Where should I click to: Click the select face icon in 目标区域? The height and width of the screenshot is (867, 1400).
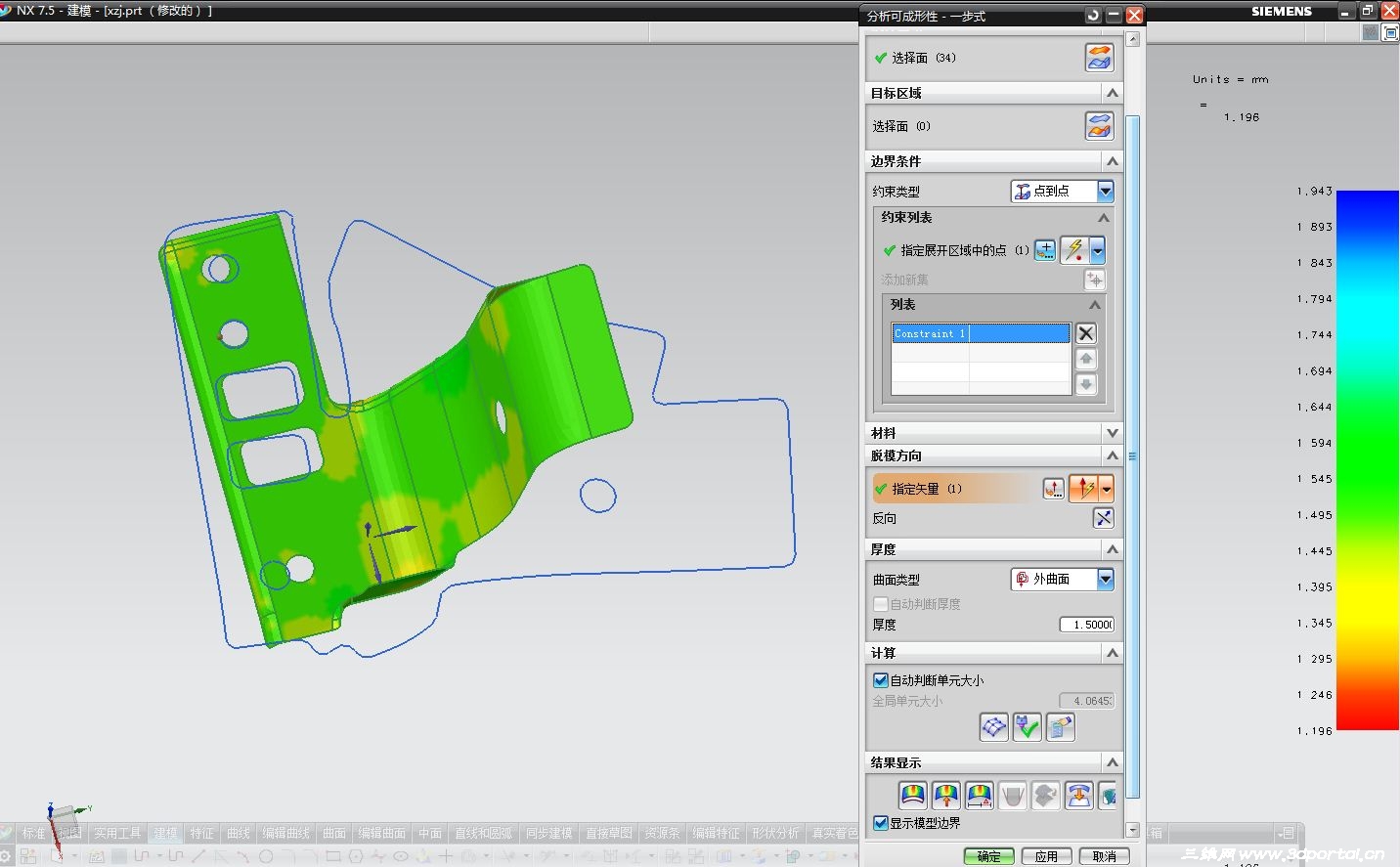[x=1100, y=126]
